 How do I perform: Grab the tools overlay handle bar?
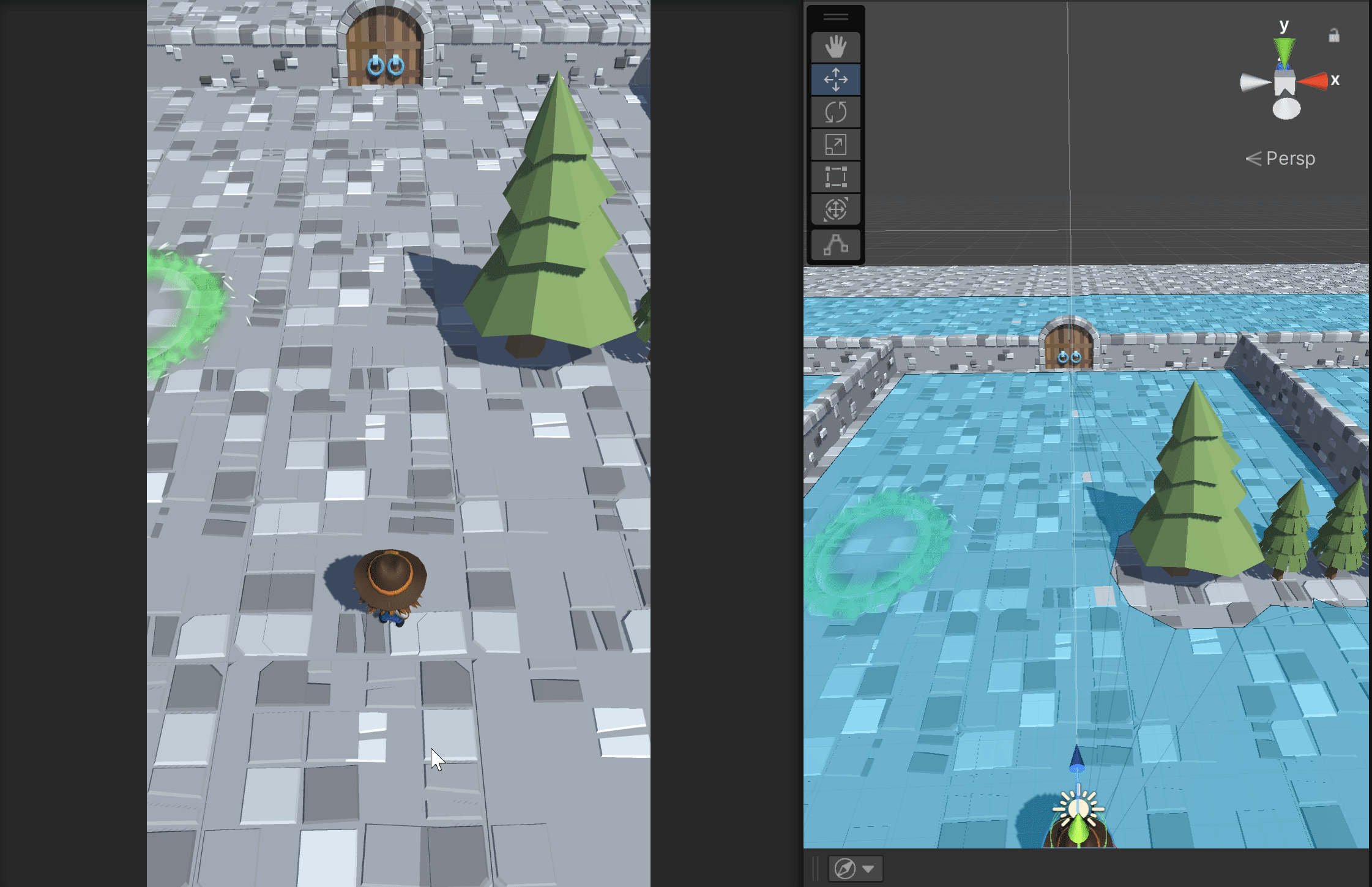coord(835,17)
